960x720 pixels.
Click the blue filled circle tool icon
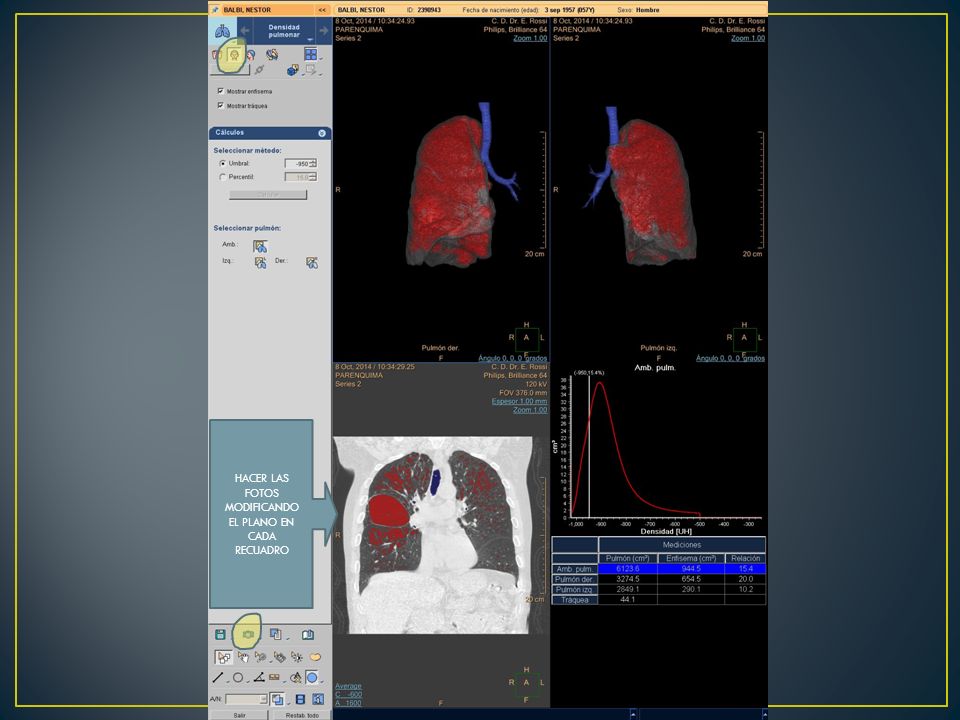[312, 678]
